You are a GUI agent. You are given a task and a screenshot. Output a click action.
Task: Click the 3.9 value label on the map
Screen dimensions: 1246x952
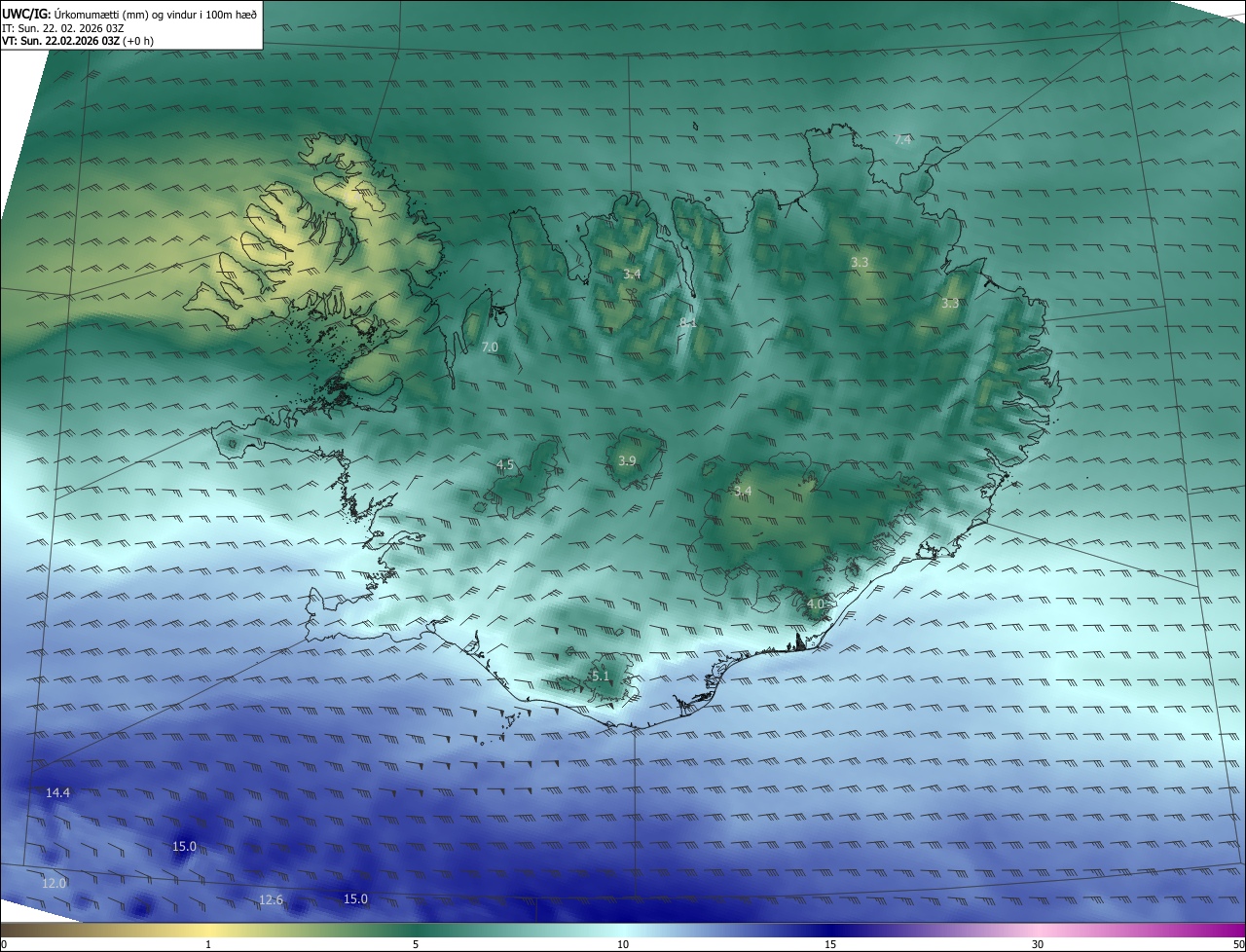627,460
